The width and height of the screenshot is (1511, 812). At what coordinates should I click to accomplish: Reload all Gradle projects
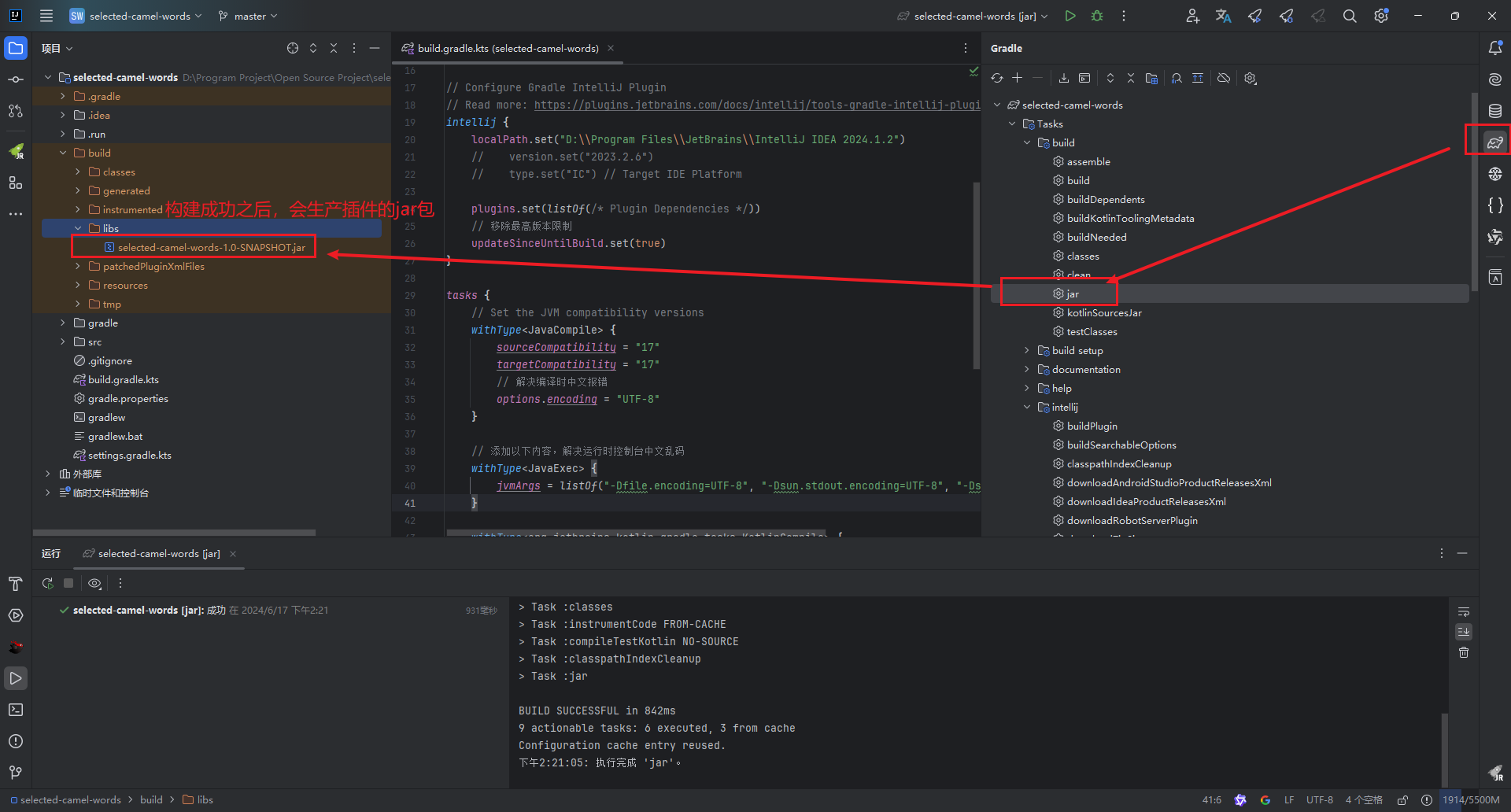[996, 78]
